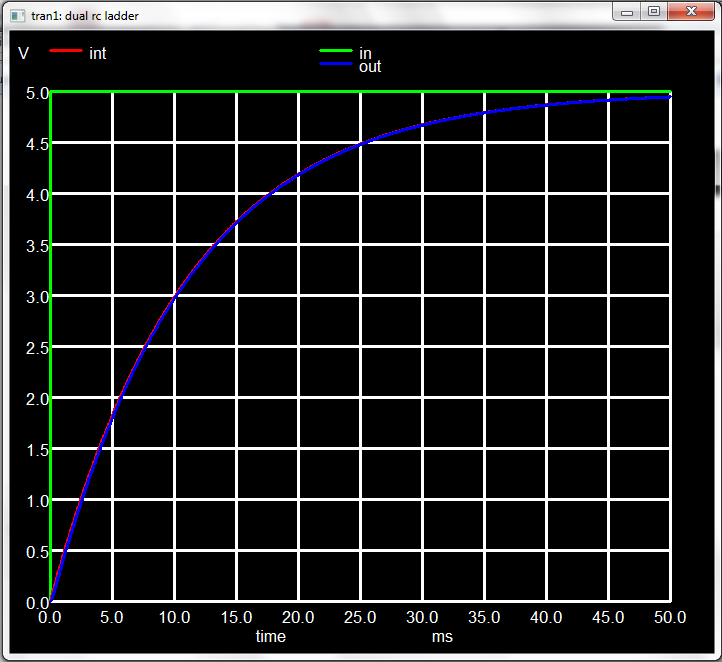
Task: Click the blue line swatch for out
Action: point(336,64)
